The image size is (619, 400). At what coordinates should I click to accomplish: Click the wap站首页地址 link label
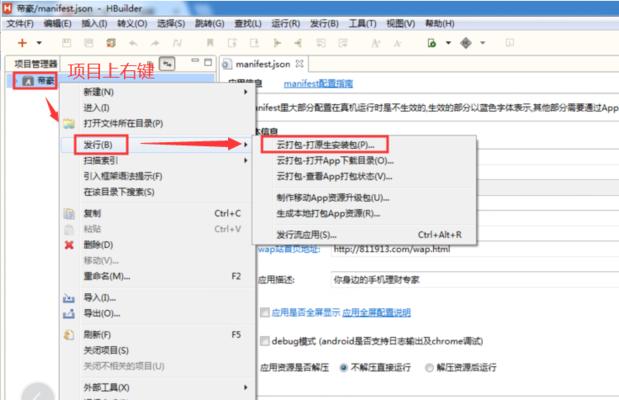(x=289, y=249)
